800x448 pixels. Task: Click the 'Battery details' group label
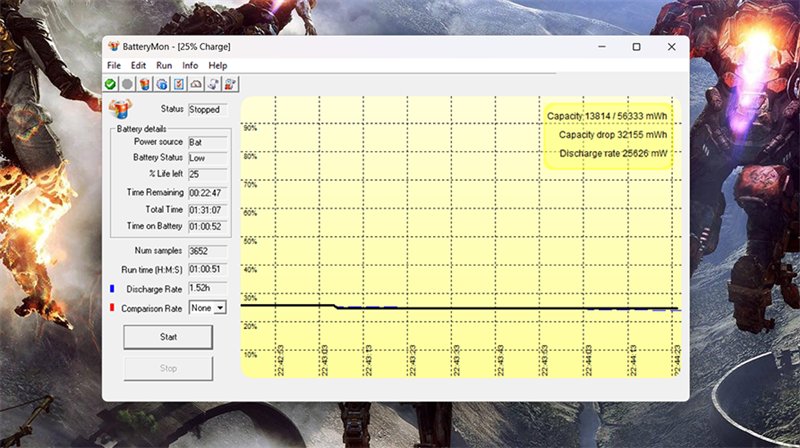click(141, 129)
